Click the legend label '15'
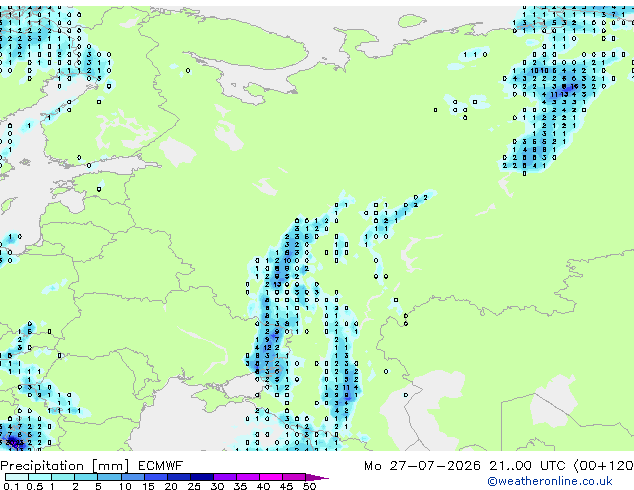This screenshot has height=490, width=634. pos(148,486)
